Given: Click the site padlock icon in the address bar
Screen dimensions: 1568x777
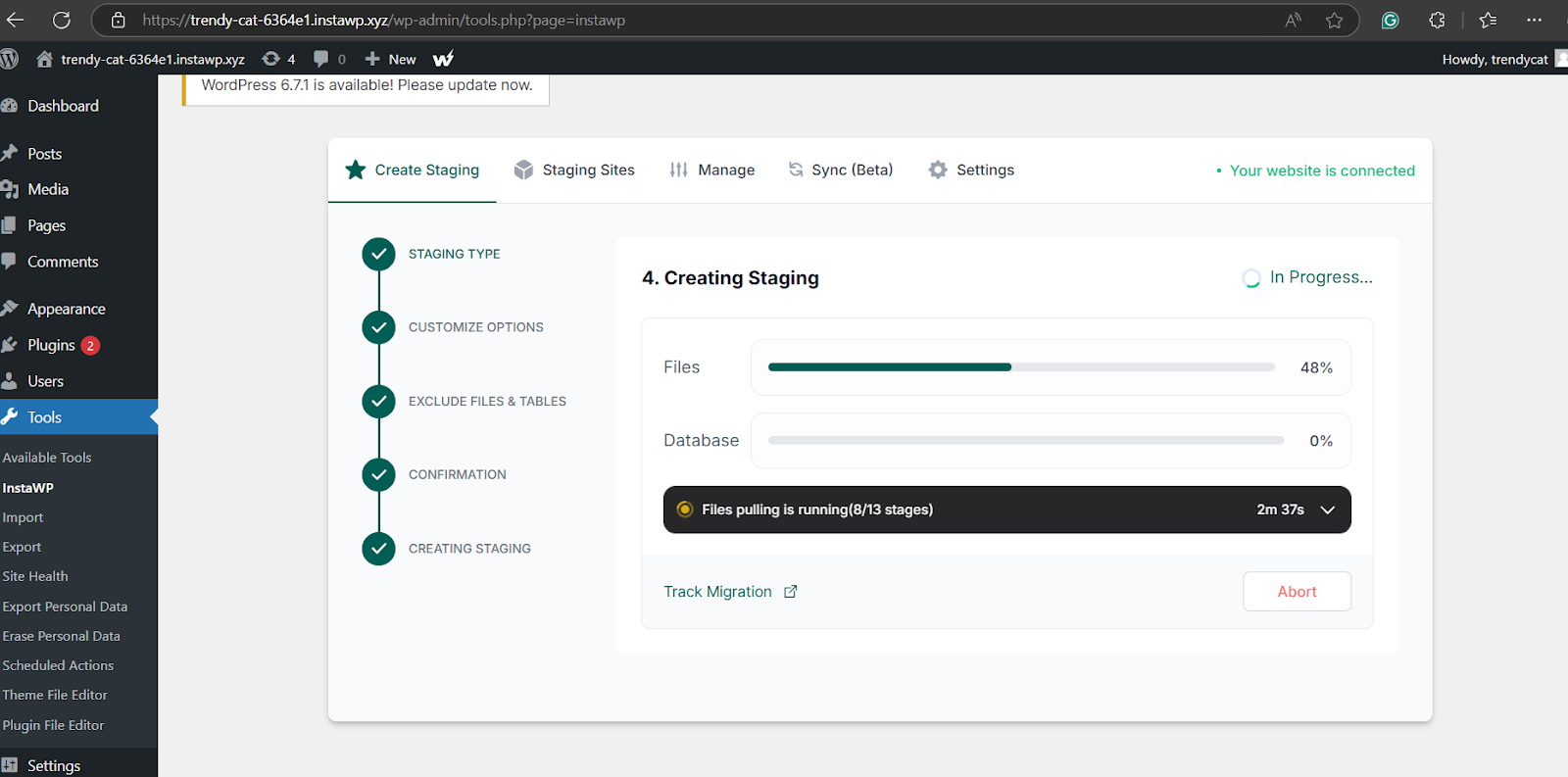Looking at the screenshot, I should [119, 20].
